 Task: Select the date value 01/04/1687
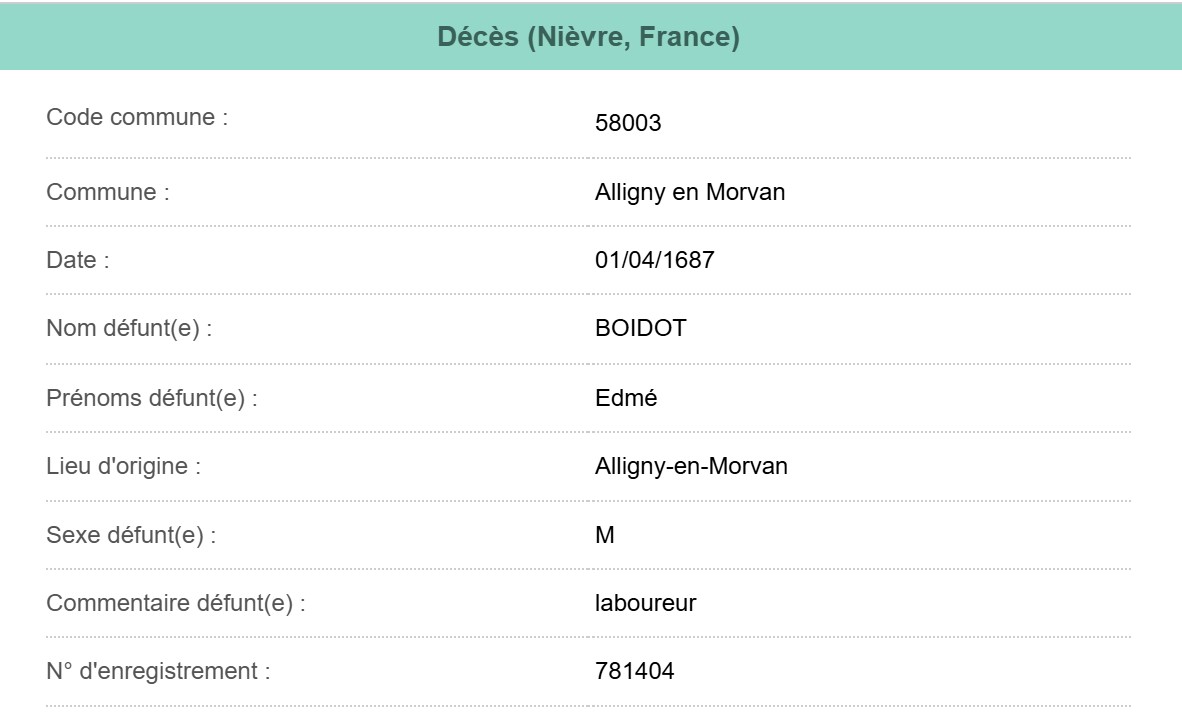pos(654,260)
